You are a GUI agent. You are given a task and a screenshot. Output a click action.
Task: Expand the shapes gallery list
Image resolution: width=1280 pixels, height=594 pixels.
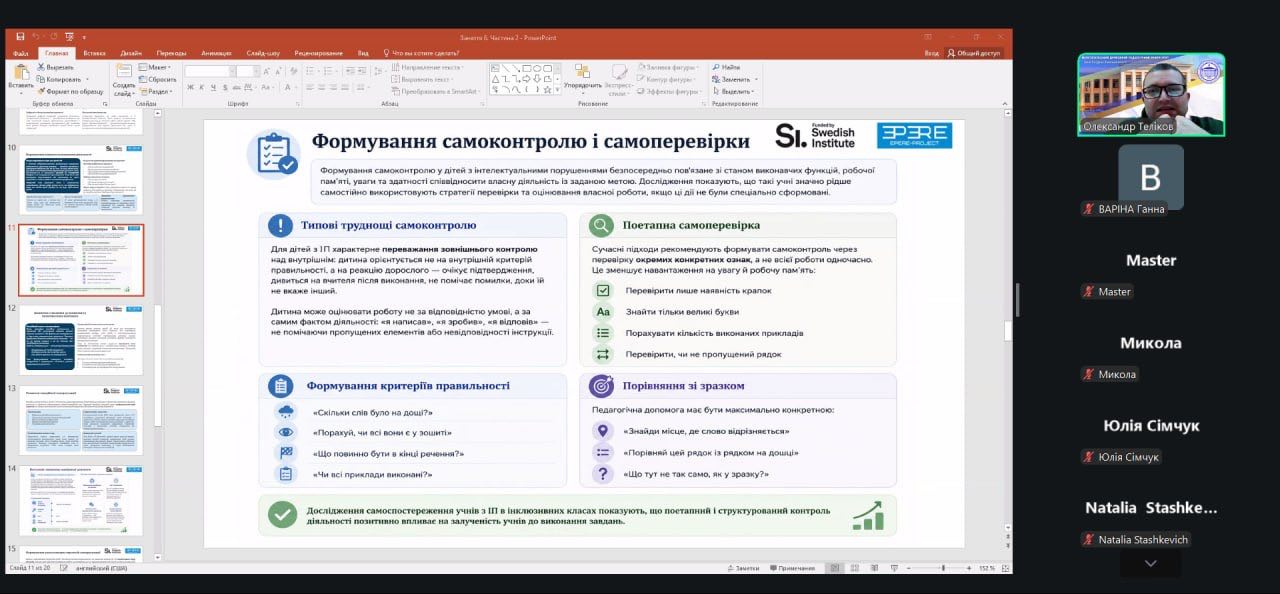pyautogui.click(x=555, y=91)
